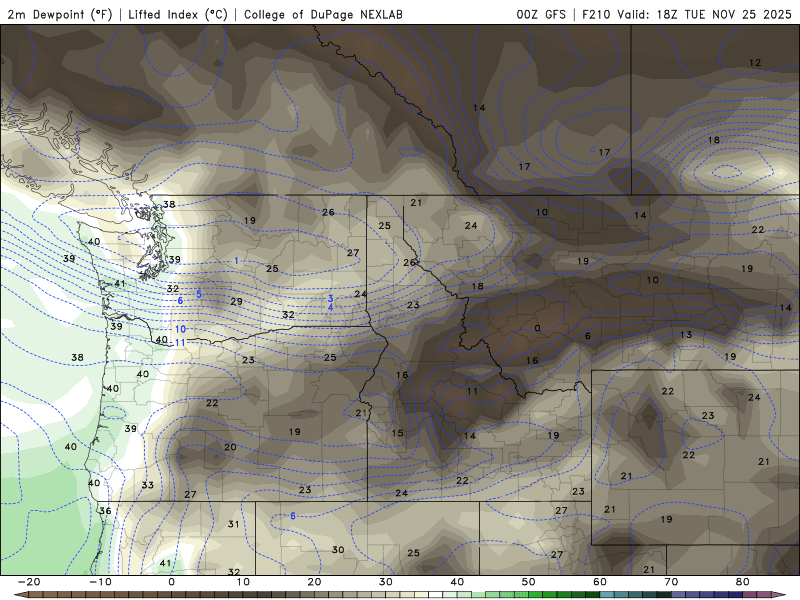The image size is (800, 600).
Task: Click the -20 label on the color scale
Action: tap(29, 582)
